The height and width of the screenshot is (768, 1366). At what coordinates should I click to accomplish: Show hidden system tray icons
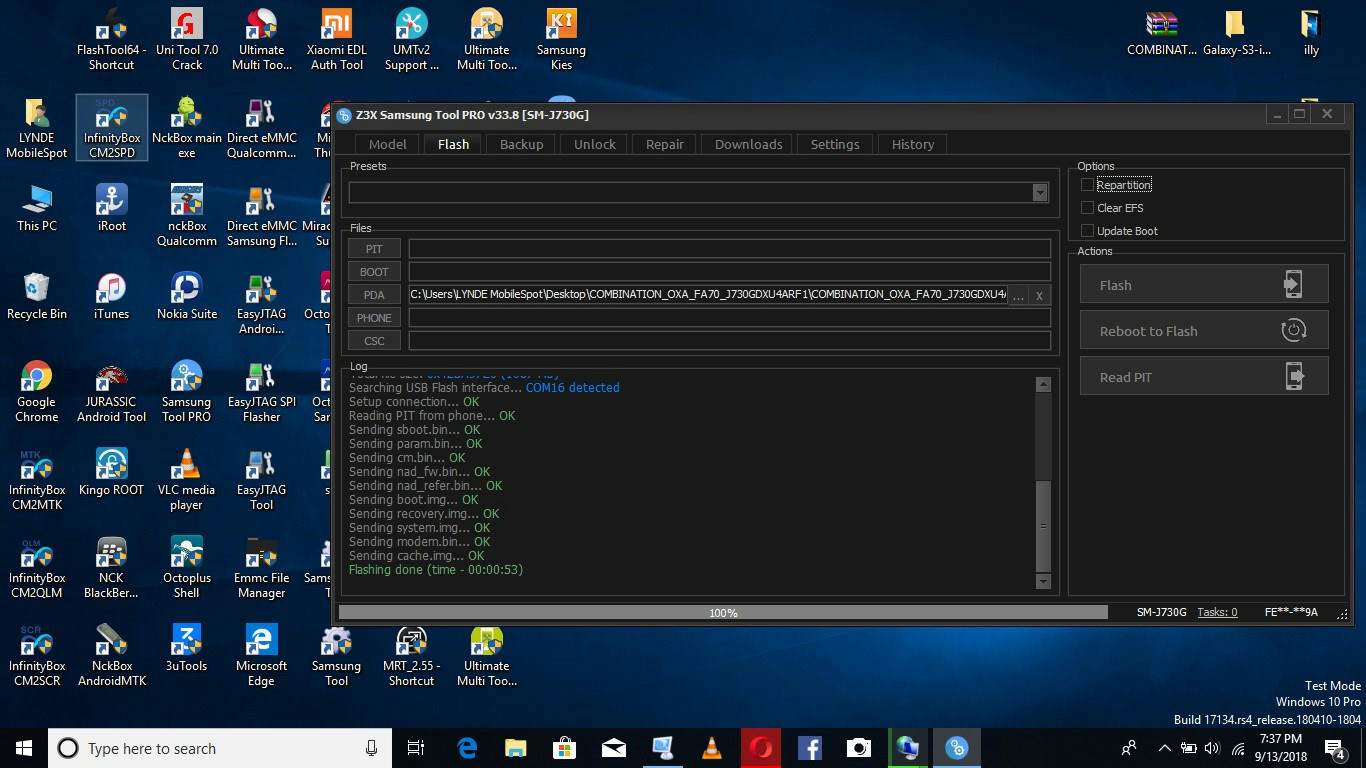(x=1163, y=748)
